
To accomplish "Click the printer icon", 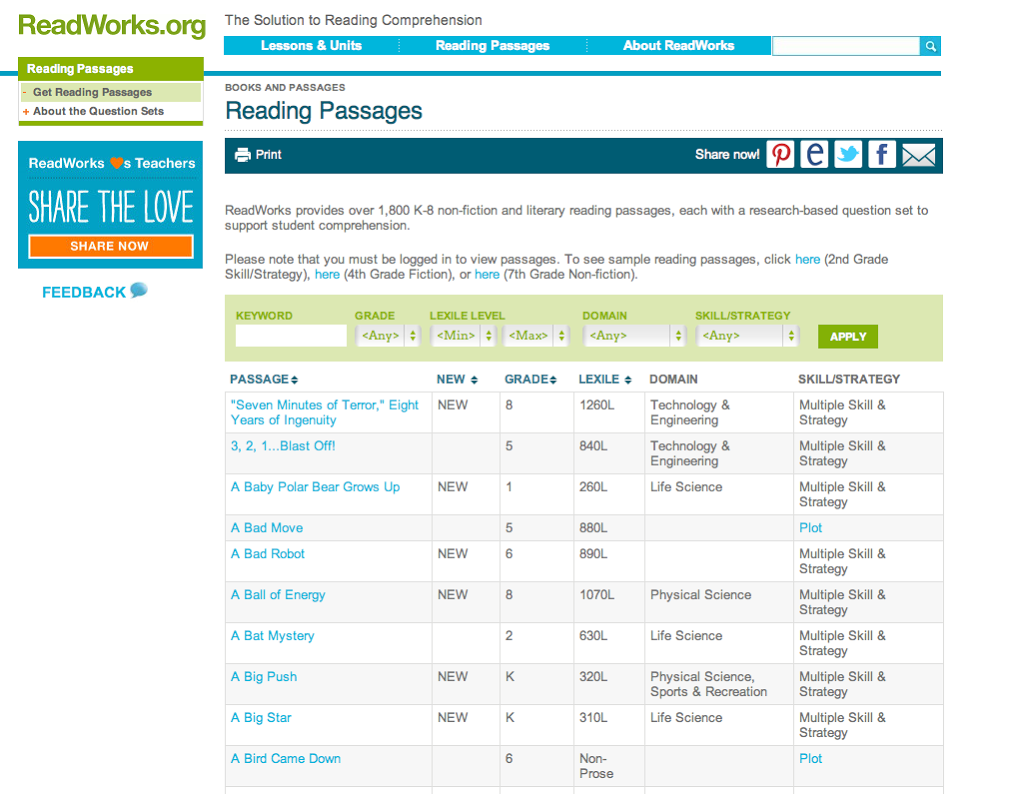I will [243, 155].
